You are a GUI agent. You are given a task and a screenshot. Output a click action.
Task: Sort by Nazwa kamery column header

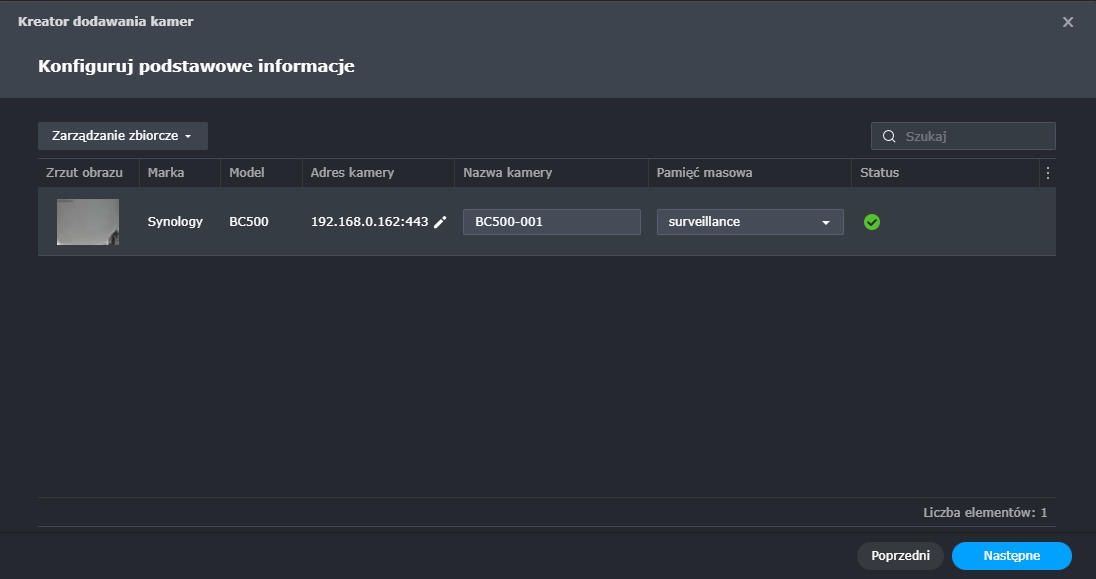pos(551,173)
